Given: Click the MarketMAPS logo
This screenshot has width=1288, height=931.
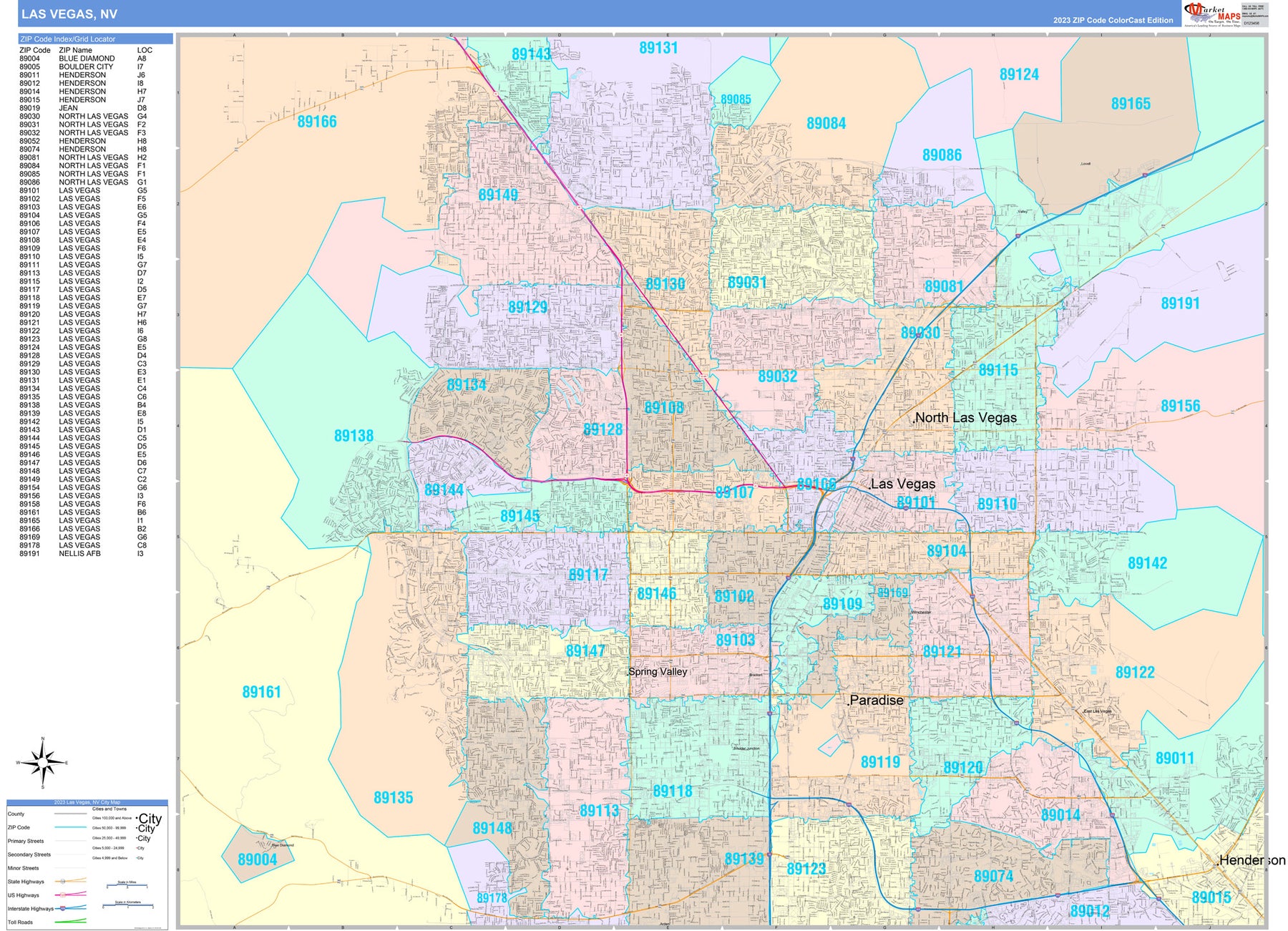Looking at the screenshot, I should (x=1213, y=14).
